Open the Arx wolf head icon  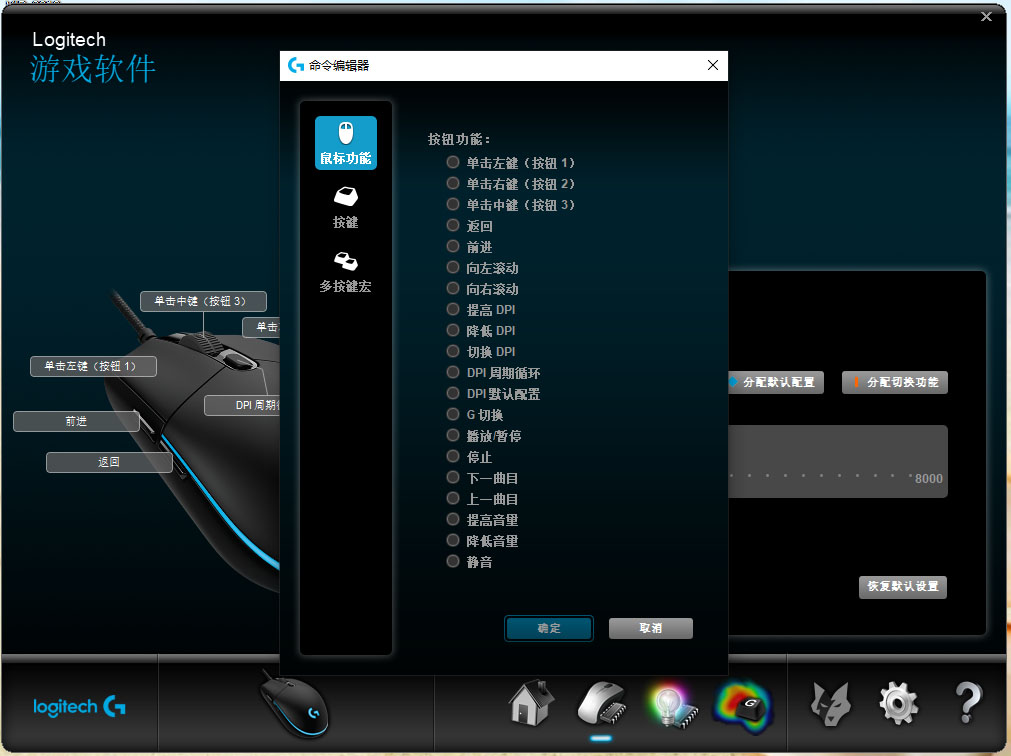click(830, 704)
